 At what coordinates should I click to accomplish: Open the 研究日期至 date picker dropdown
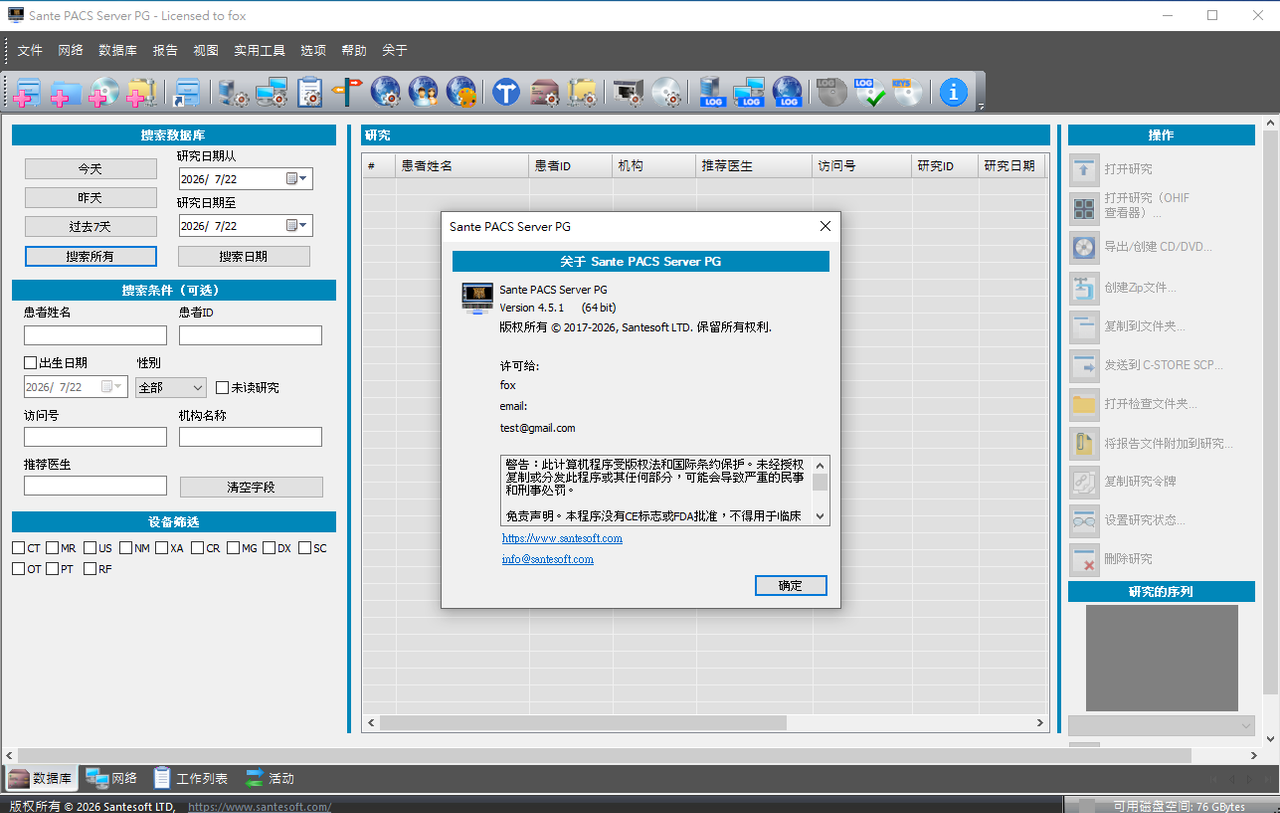[298, 226]
